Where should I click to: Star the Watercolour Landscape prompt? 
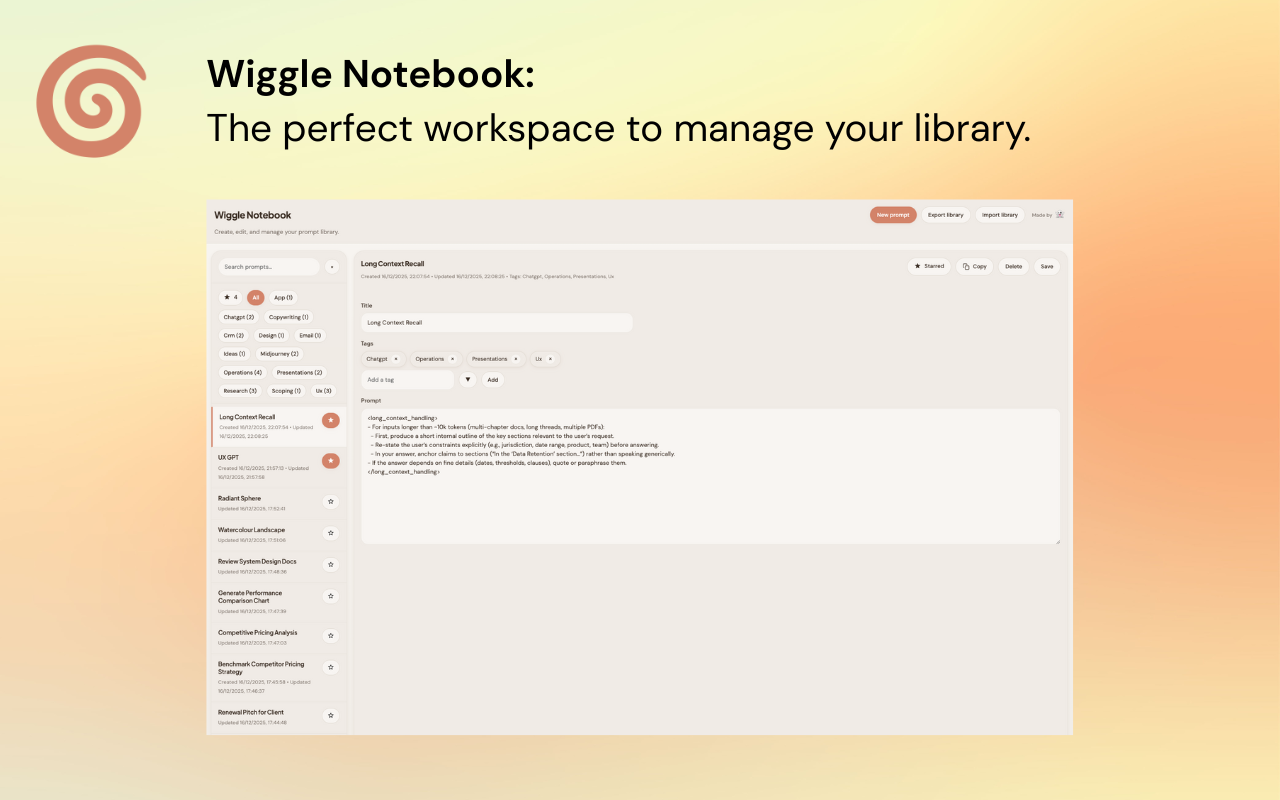331,533
